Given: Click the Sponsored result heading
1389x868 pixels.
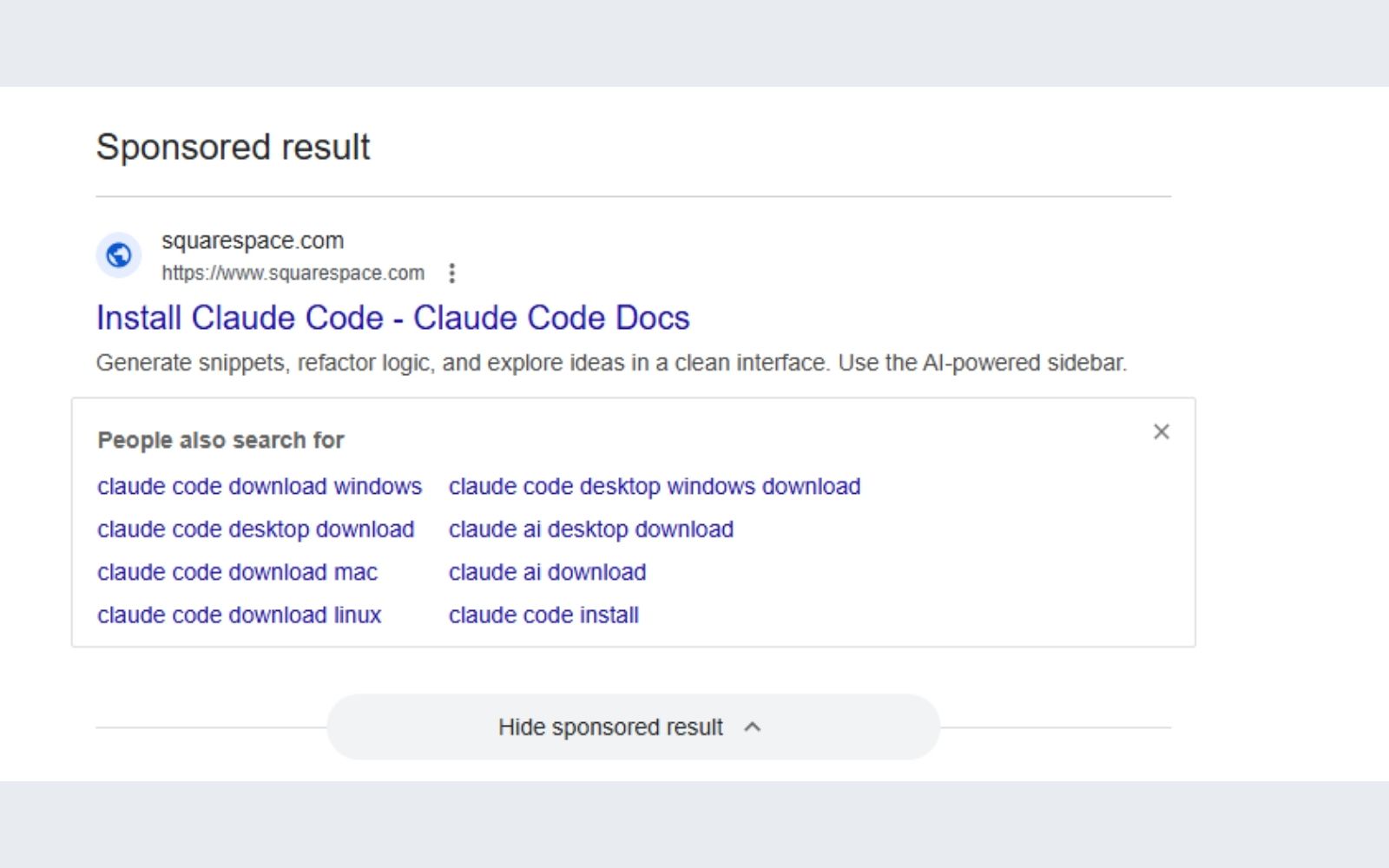Looking at the screenshot, I should tap(233, 147).
